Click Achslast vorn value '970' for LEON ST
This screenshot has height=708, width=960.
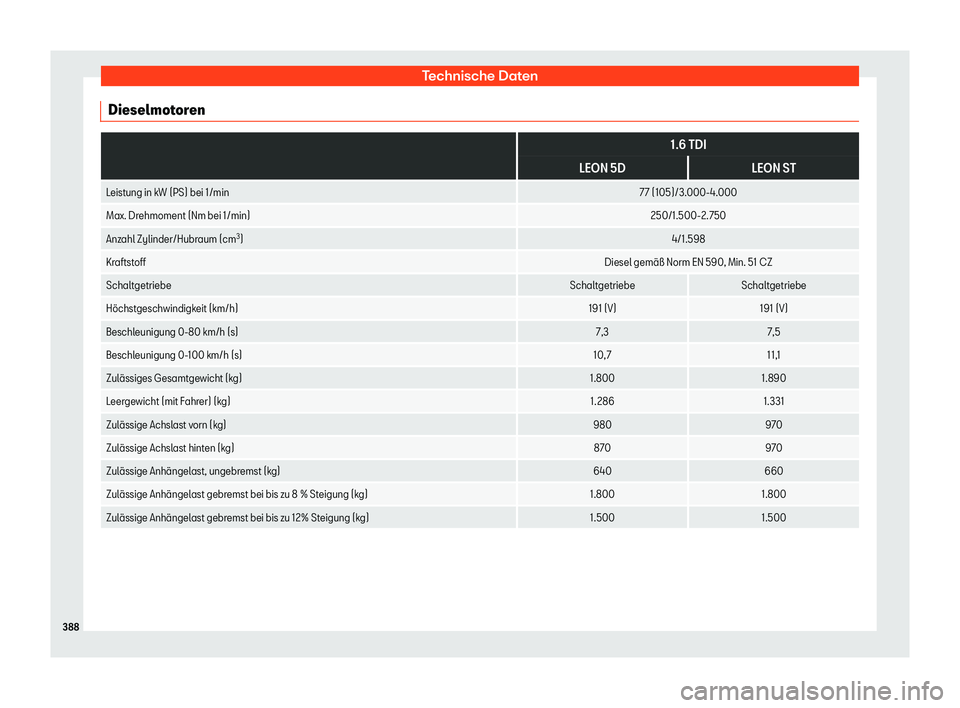click(x=773, y=425)
